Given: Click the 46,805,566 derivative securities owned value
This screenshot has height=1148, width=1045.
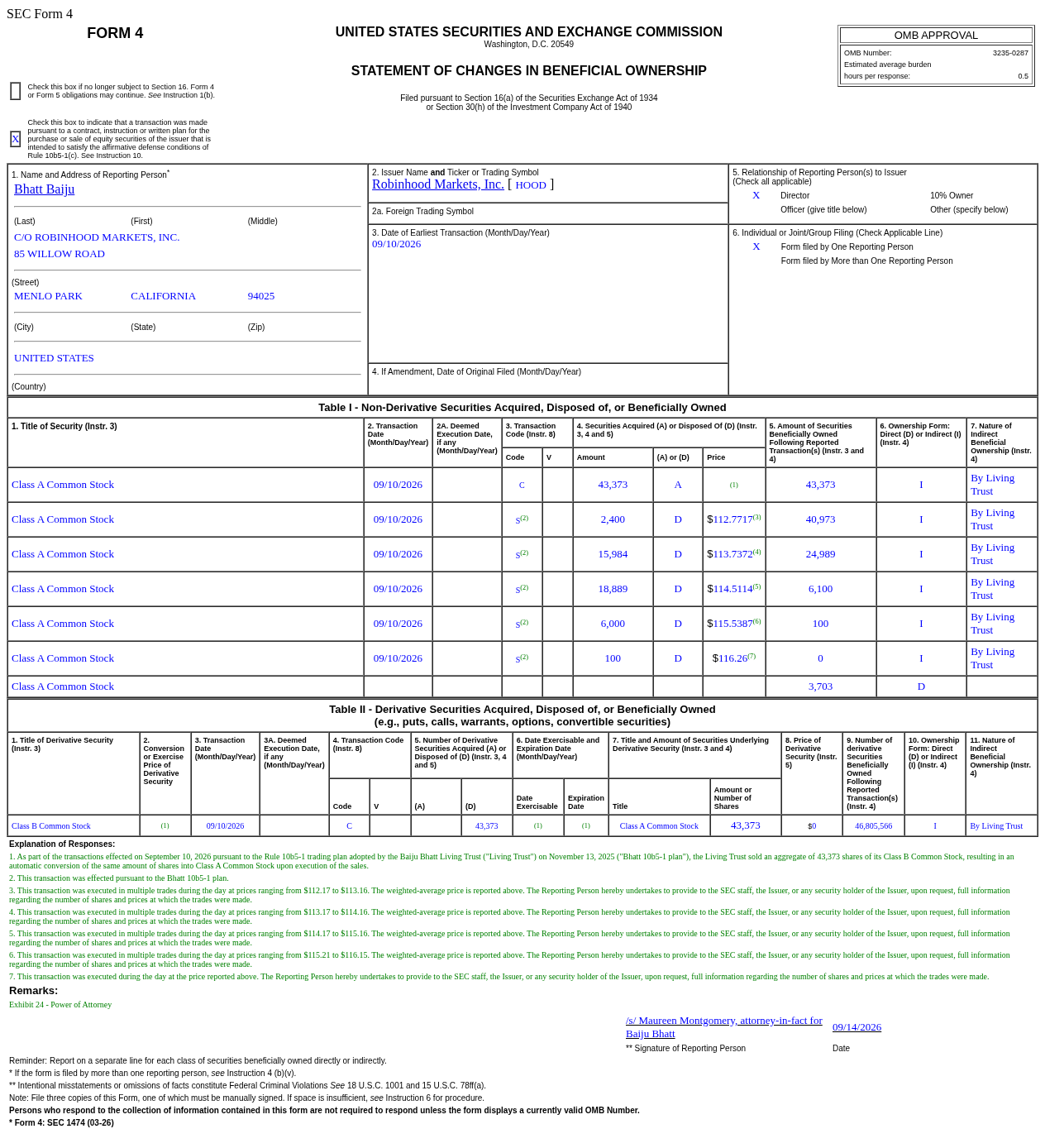Looking at the screenshot, I should pyautogui.click(x=873, y=826).
